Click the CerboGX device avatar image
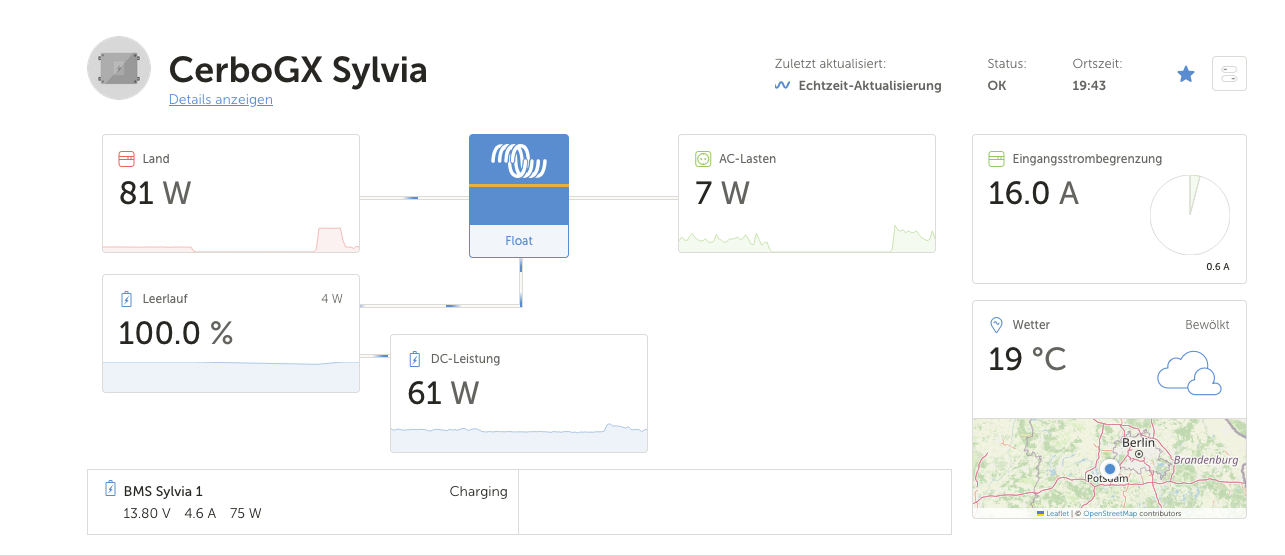Viewport: 1285px width, 556px height. 119,68
